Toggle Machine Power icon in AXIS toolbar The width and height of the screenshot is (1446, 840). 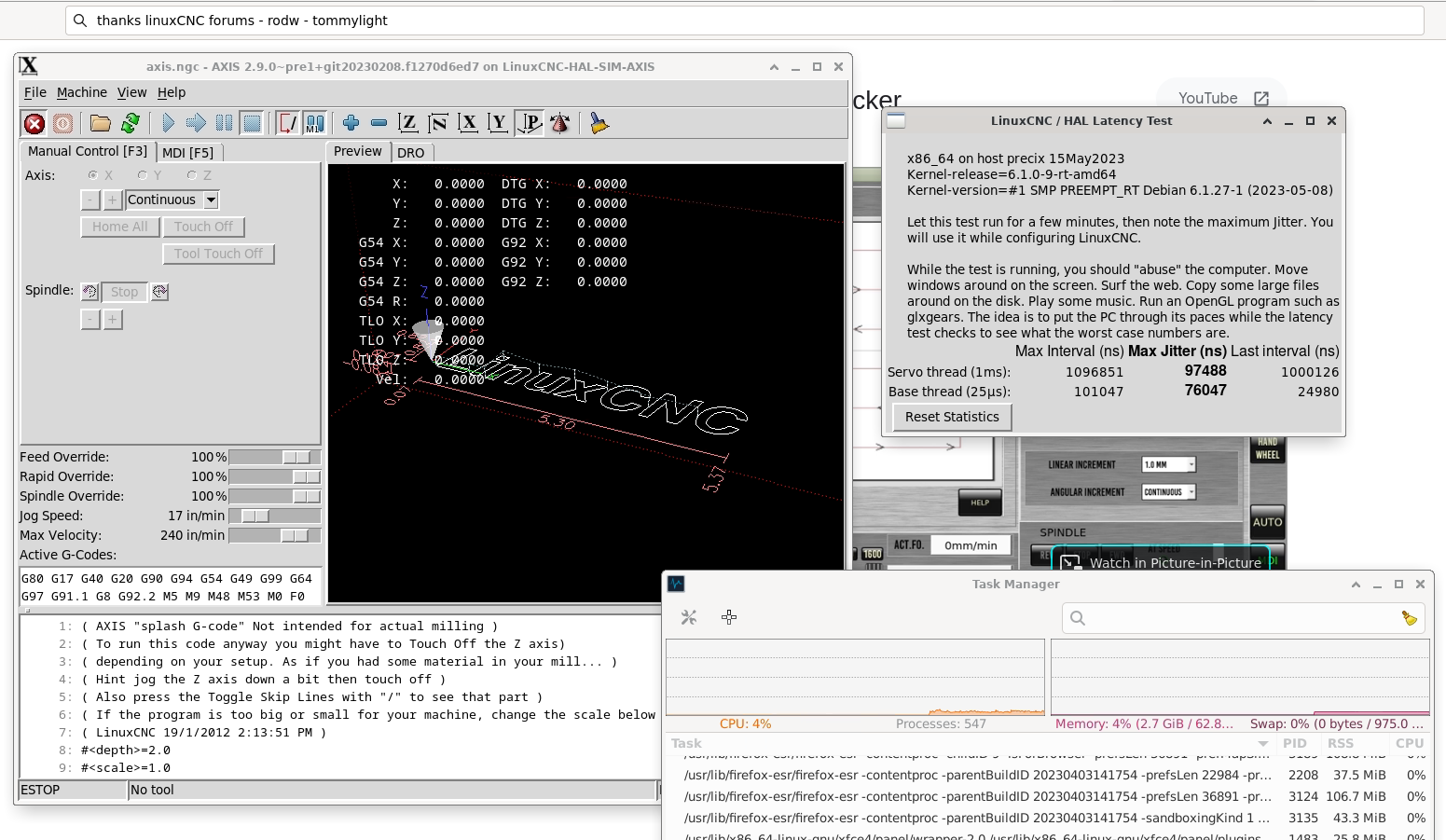[x=62, y=123]
